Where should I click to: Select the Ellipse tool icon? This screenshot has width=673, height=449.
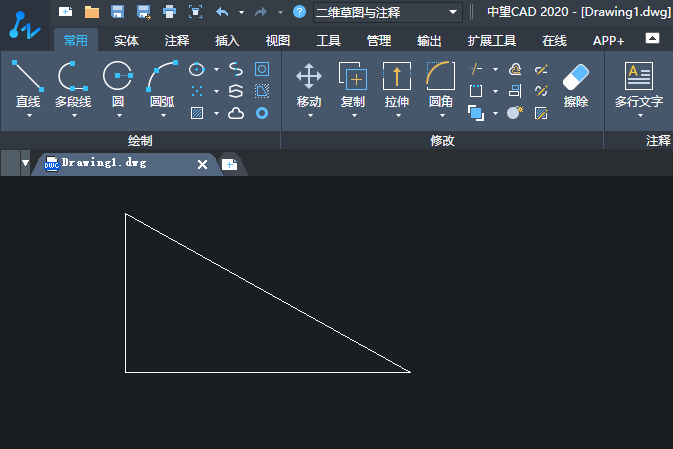pyautogui.click(x=197, y=69)
